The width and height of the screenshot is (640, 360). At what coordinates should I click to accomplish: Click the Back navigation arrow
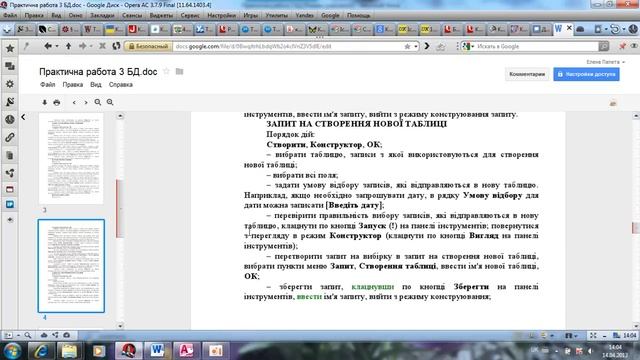(x=48, y=46)
